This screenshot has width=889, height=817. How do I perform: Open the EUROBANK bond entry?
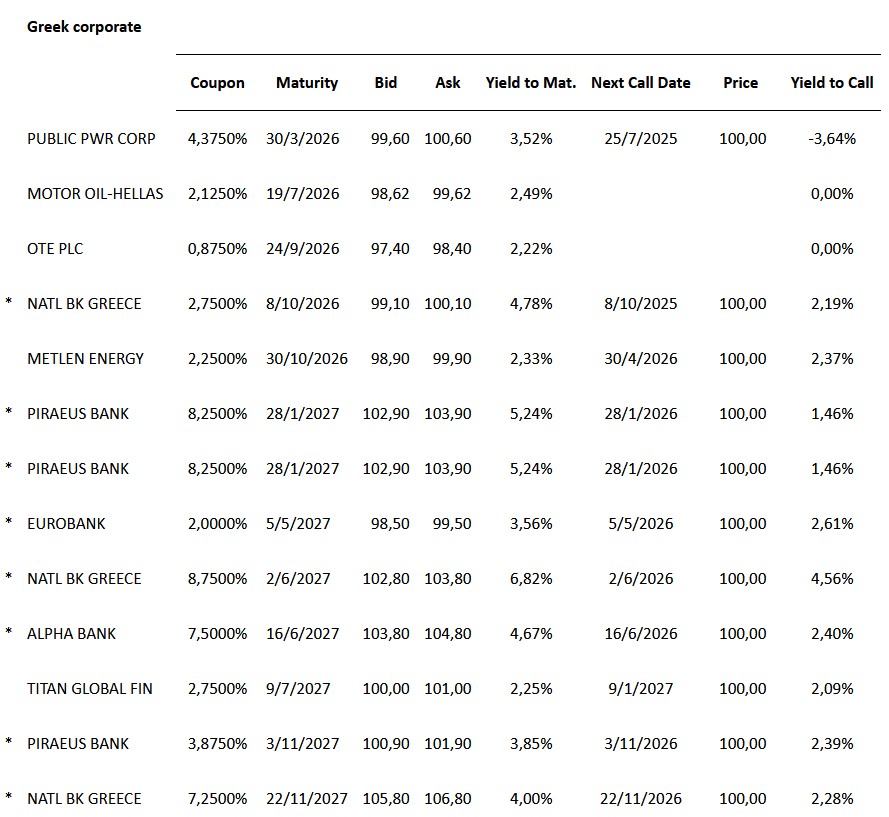[x=66, y=524]
